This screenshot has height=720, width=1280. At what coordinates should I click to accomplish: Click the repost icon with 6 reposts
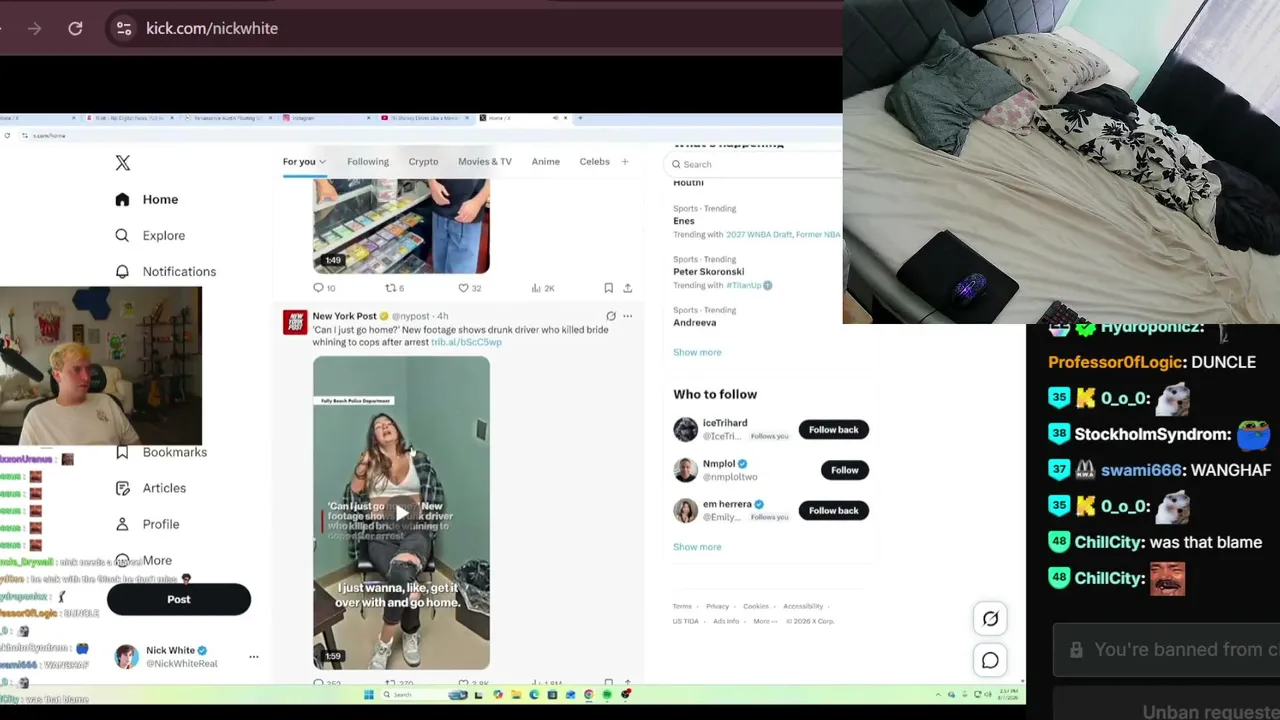click(x=391, y=288)
